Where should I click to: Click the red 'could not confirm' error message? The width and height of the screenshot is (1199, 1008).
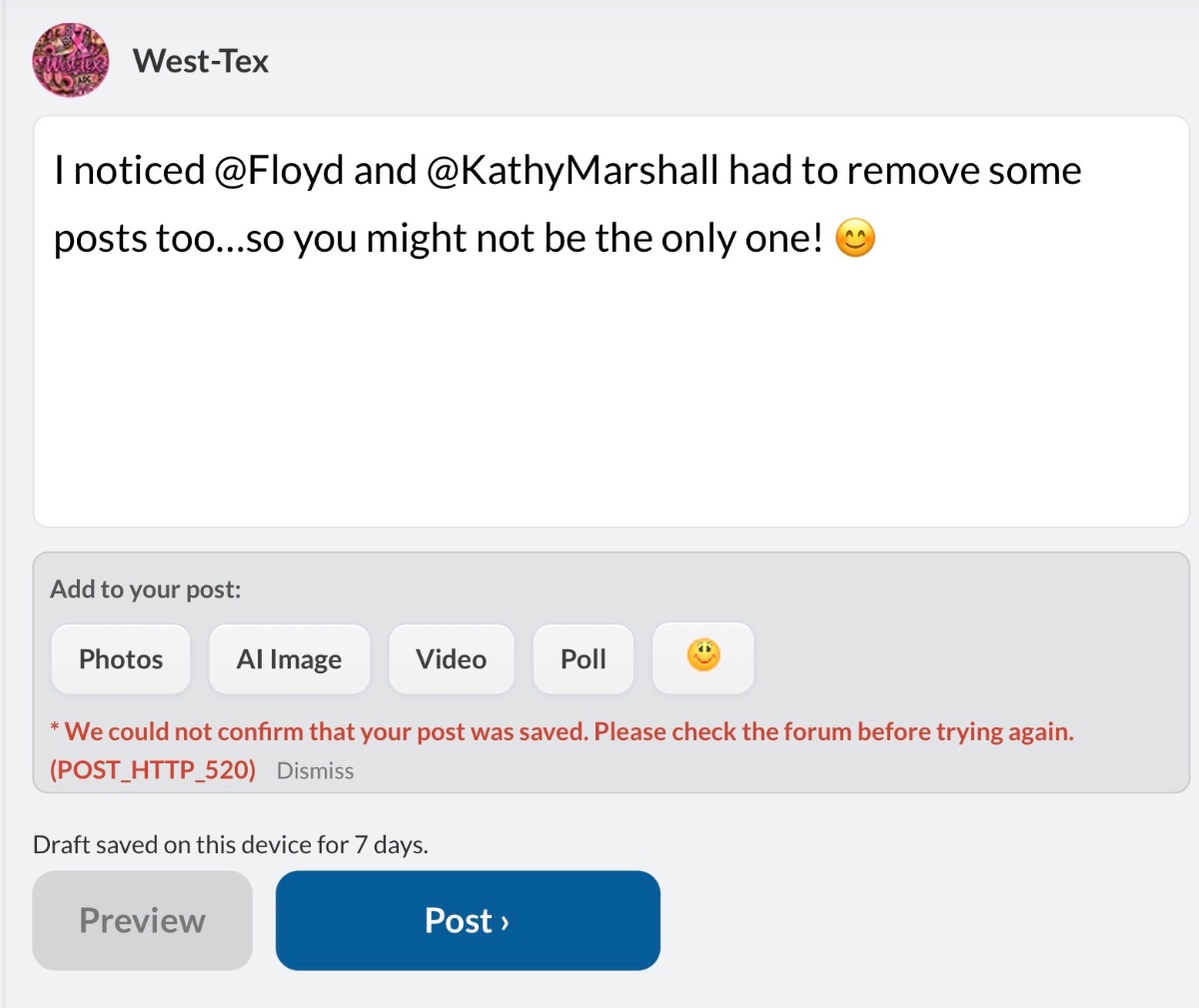coord(569,731)
